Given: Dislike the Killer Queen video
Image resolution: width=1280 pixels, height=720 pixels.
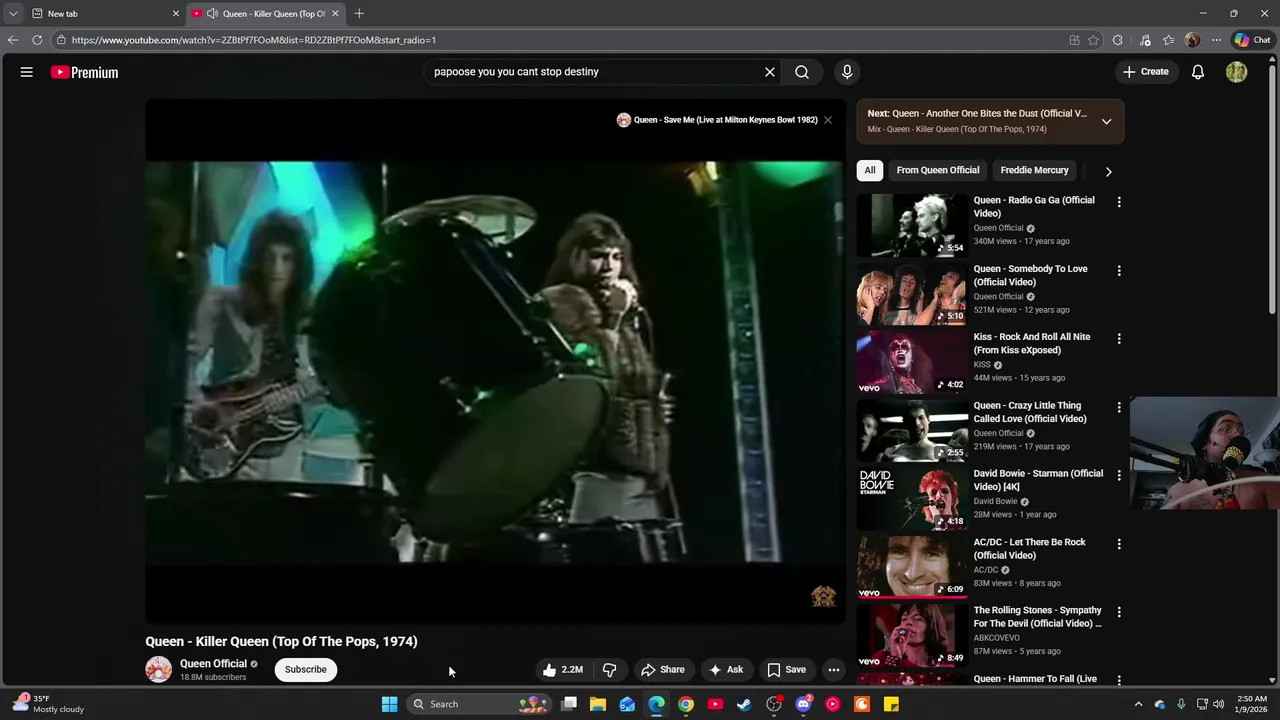Looking at the screenshot, I should click(x=609, y=670).
